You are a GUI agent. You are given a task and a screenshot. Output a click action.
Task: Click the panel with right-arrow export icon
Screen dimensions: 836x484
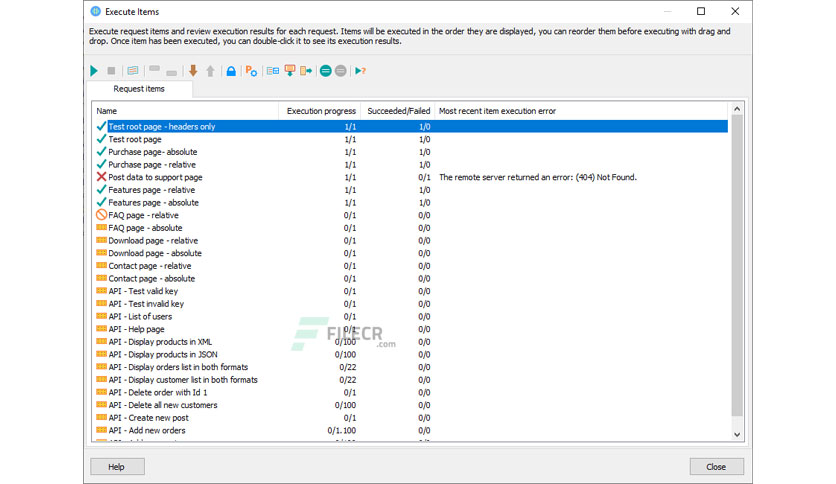point(306,70)
